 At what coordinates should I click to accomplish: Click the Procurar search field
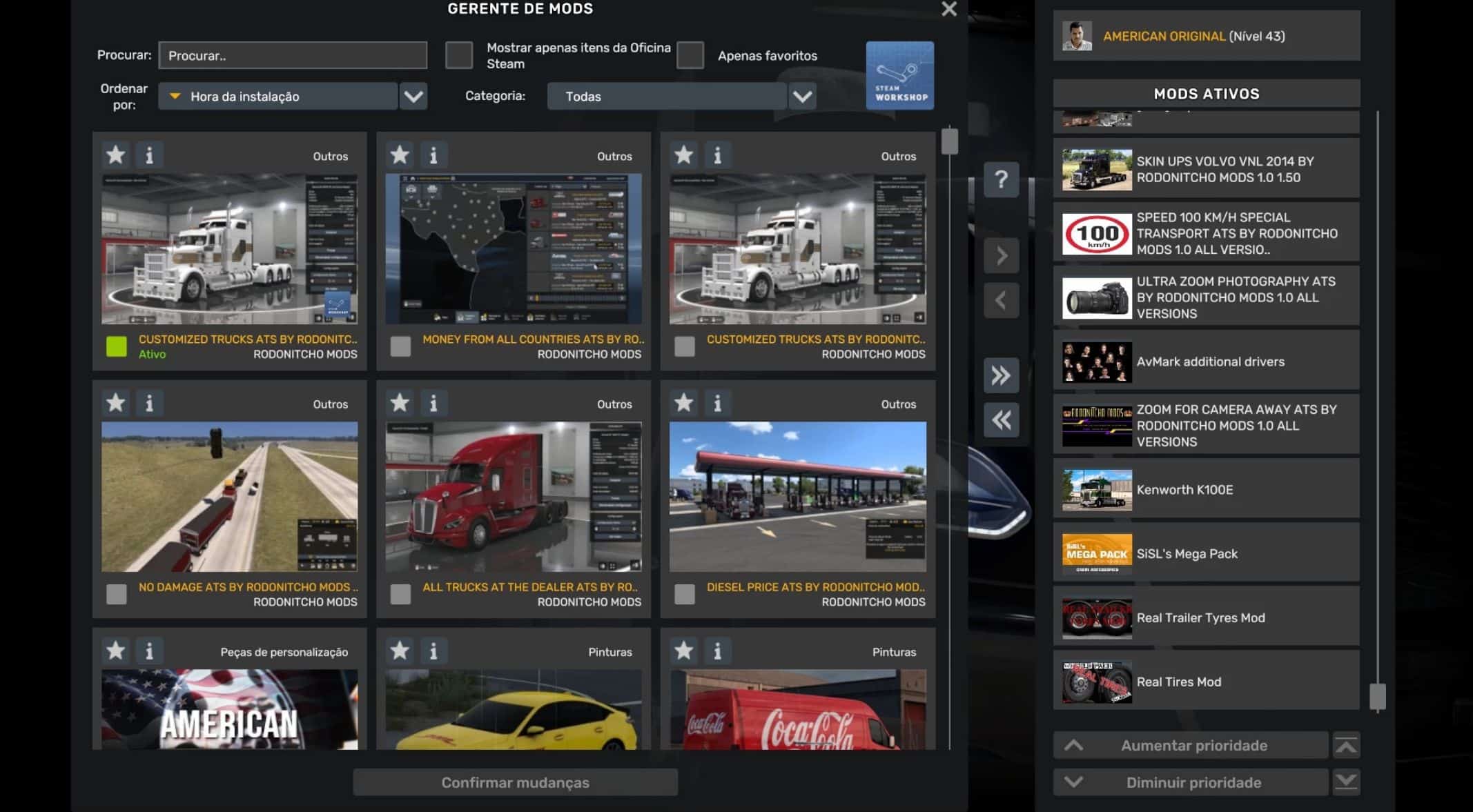click(293, 55)
